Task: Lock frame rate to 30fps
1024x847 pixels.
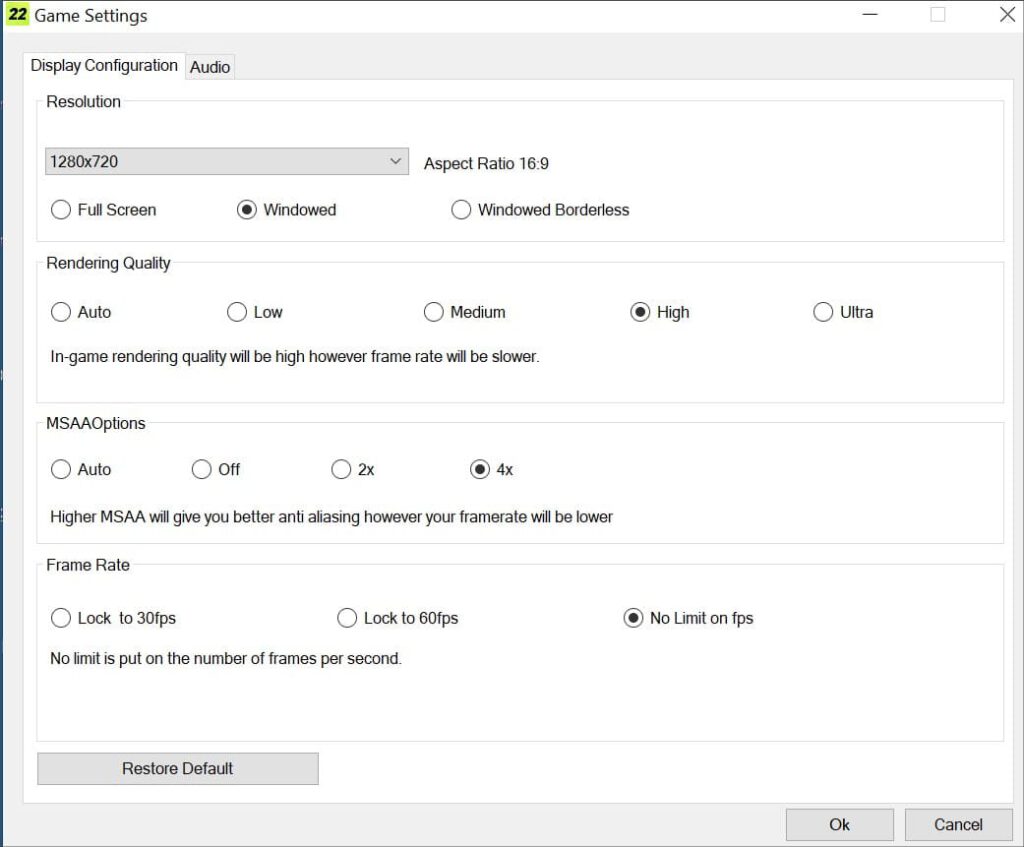Action: [x=61, y=618]
